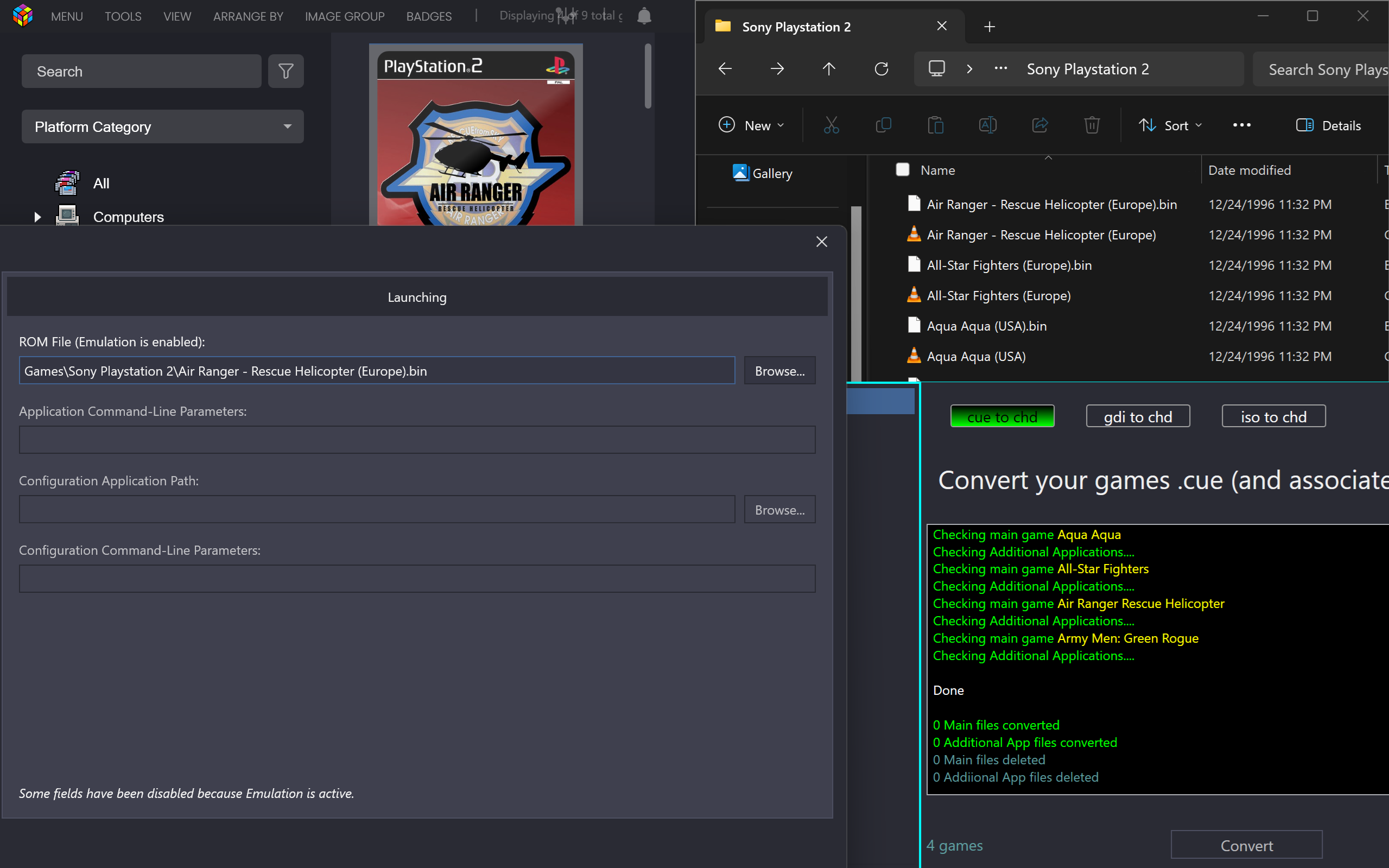The width and height of the screenshot is (1389, 868).
Task: Browse for the ROM file
Action: [779, 370]
